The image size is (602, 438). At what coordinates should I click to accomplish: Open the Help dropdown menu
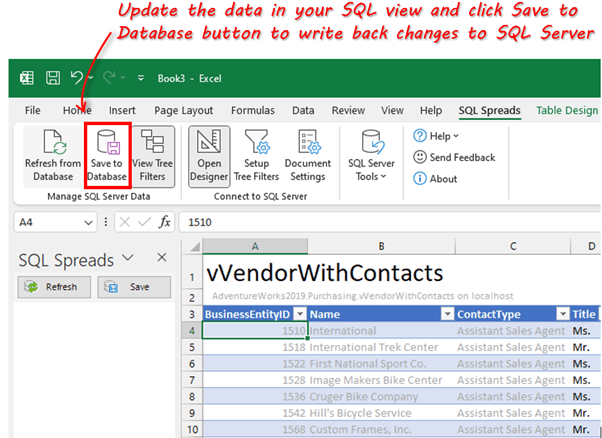pyautogui.click(x=436, y=135)
